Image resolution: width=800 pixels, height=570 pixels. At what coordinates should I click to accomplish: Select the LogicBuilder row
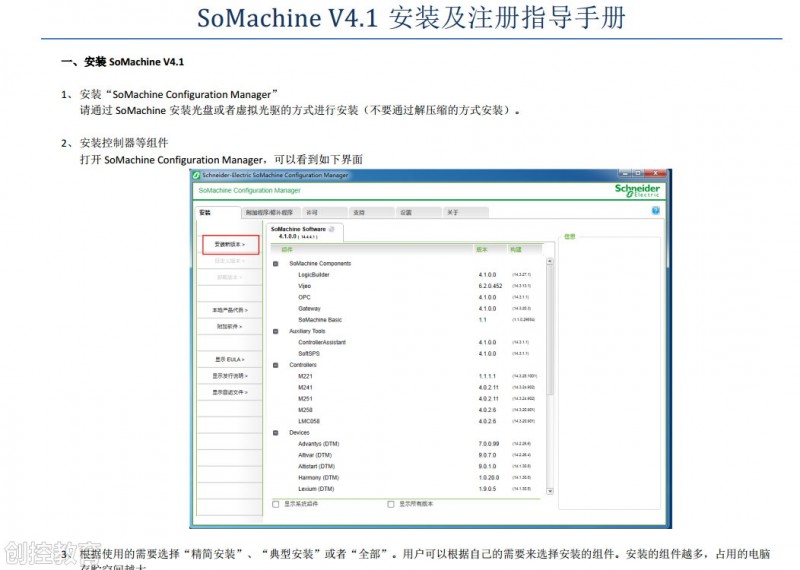pyautogui.click(x=408, y=275)
